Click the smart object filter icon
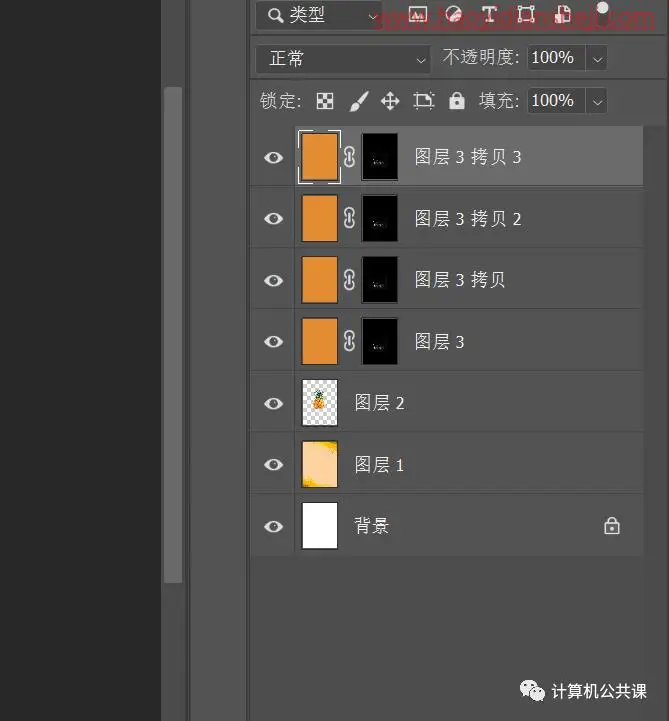The height and width of the screenshot is (721, 669). 562,15
